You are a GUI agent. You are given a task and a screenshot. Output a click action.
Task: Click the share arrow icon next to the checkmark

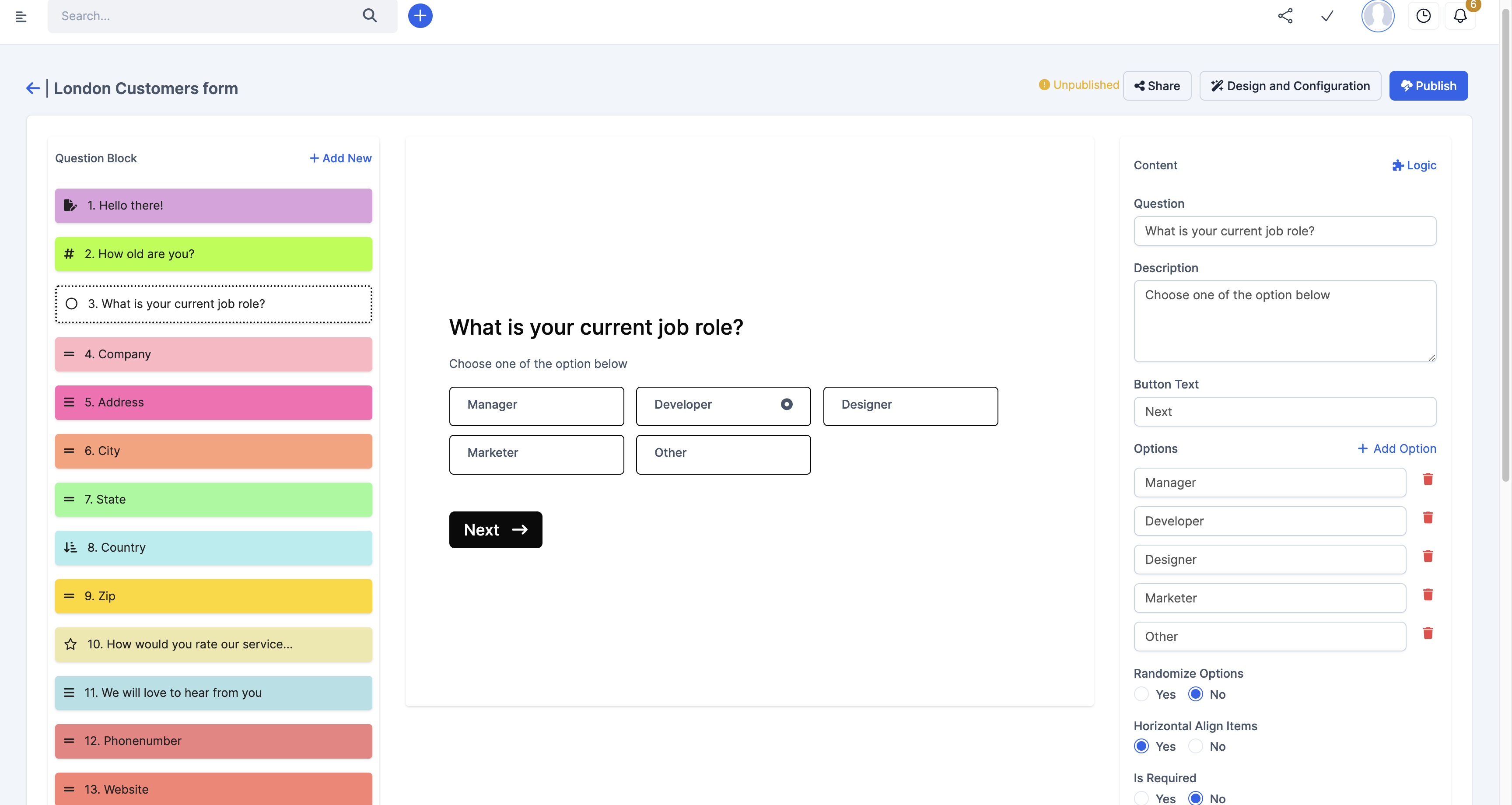[1285, 16]
